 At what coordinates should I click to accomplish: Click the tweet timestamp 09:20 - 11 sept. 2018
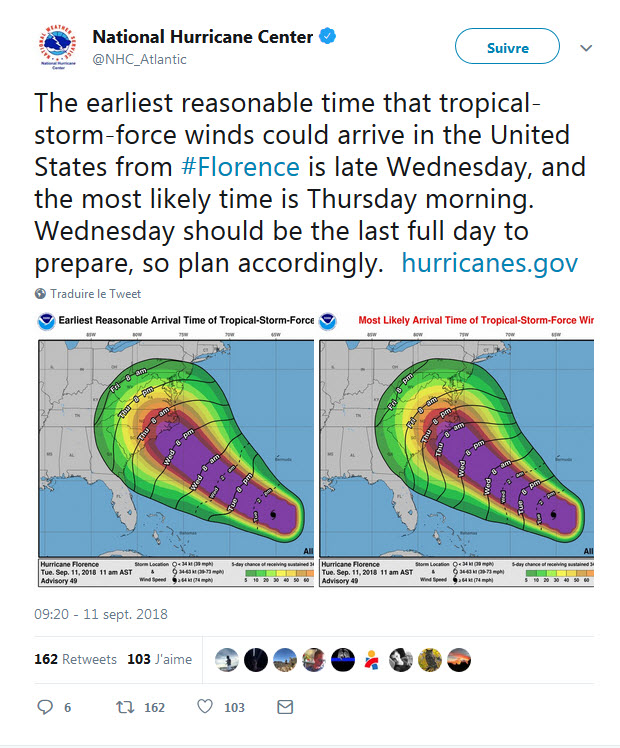point(101,614)
